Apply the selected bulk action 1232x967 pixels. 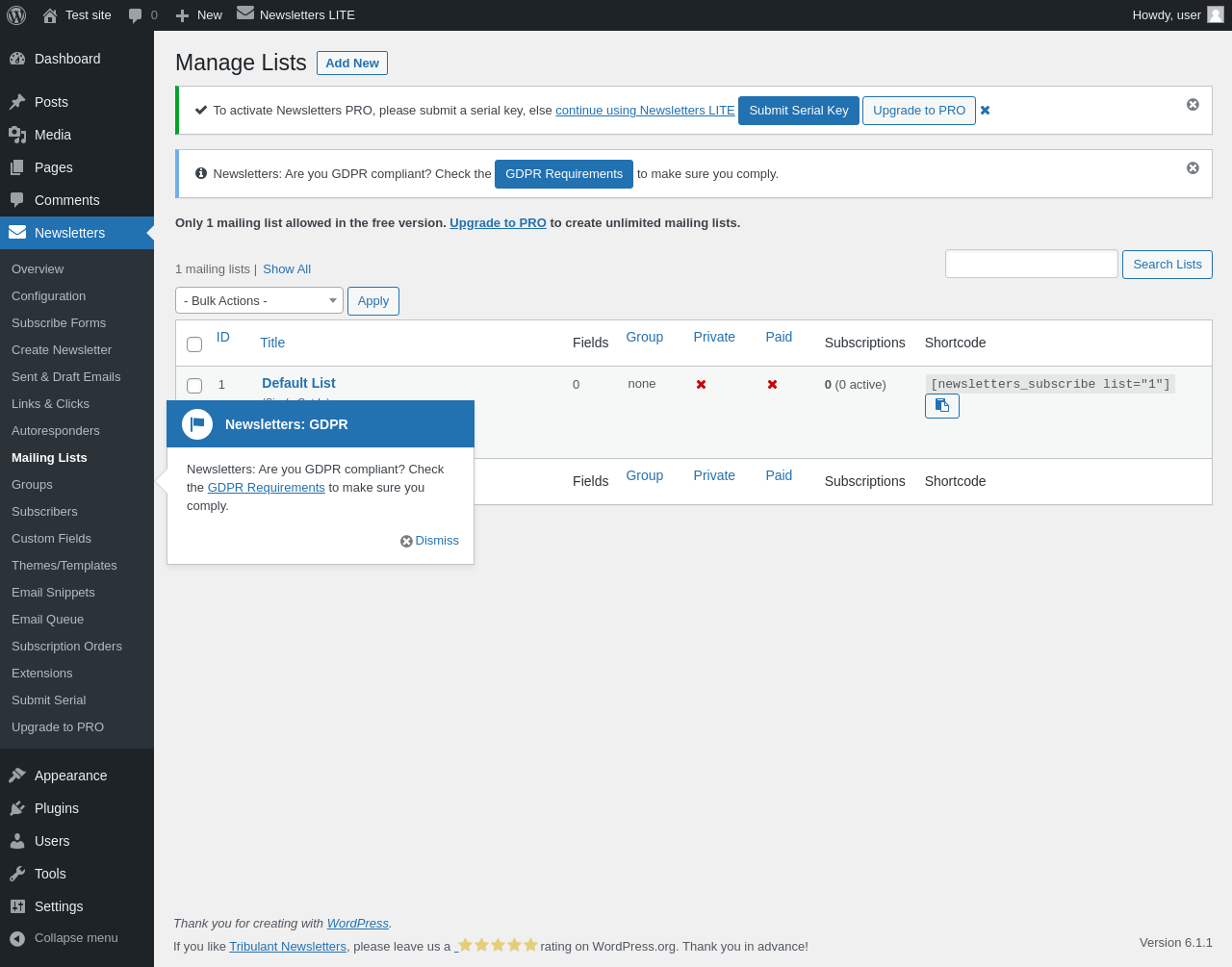point(373,301)
